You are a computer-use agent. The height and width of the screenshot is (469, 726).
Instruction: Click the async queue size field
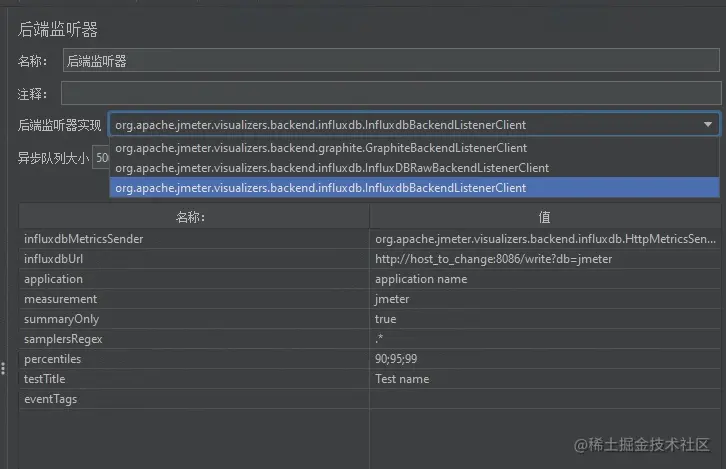[101, 157]
